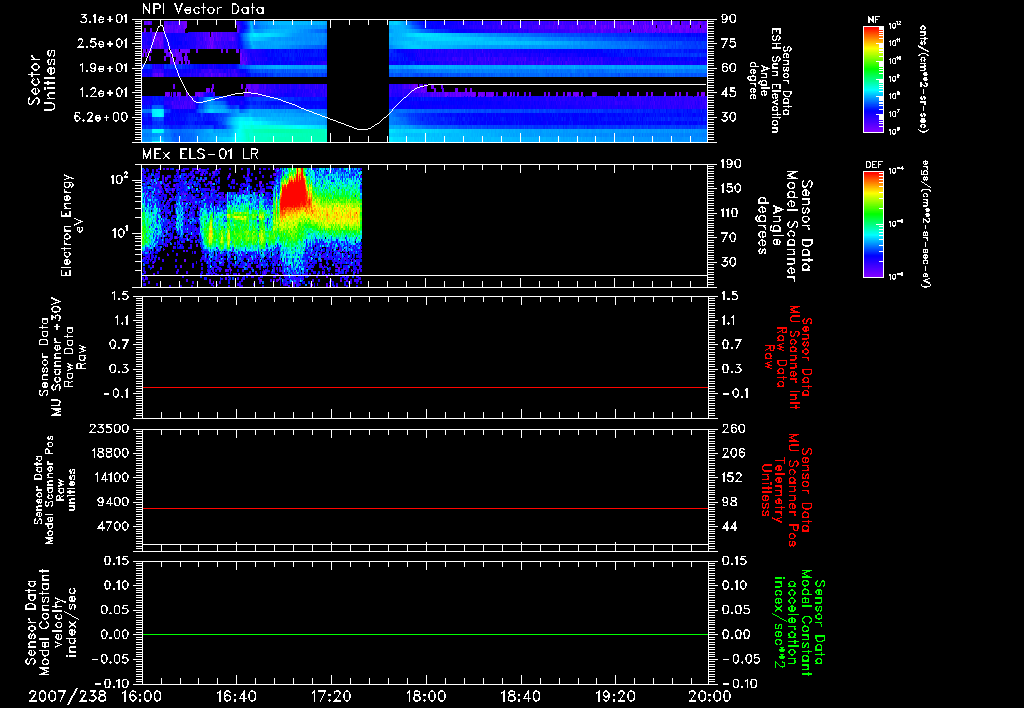Screen dimensions: 1024x708
Task: Click the 'Electron Energy eV' axis label
Action: 72,225
